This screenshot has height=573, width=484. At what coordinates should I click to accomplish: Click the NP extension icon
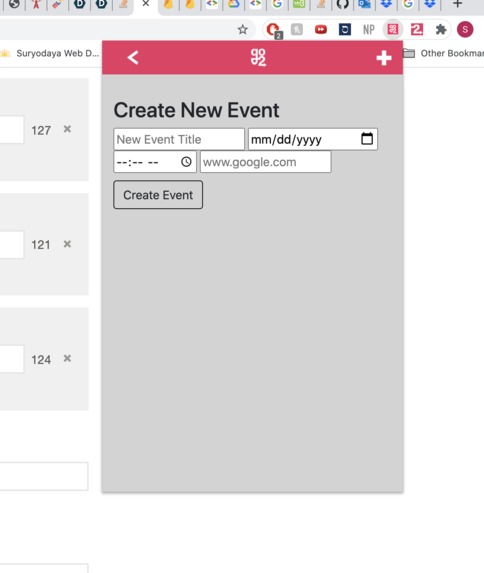point(369,30)
